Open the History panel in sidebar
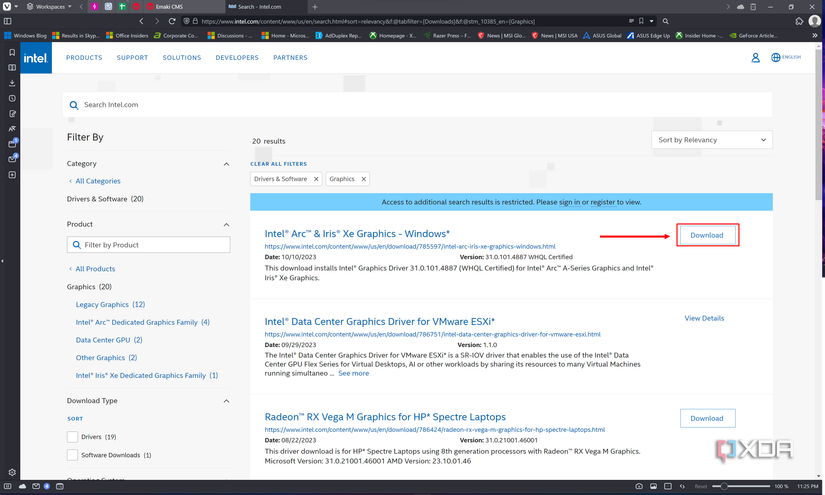Image resolution: width=825 pixels, height=495 pixels. (12, 98)
